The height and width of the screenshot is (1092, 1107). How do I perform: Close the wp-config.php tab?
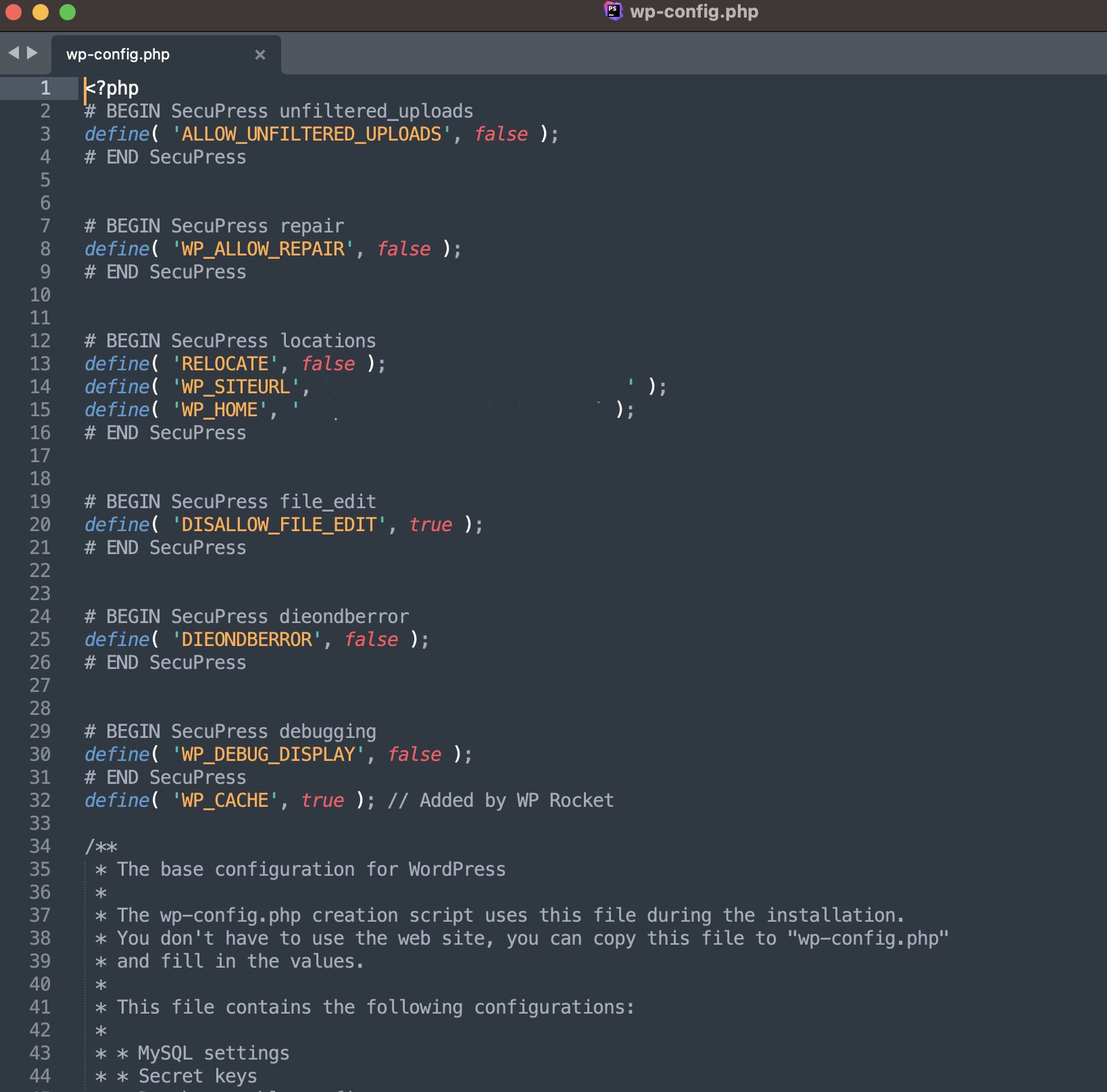pos(260,55)
